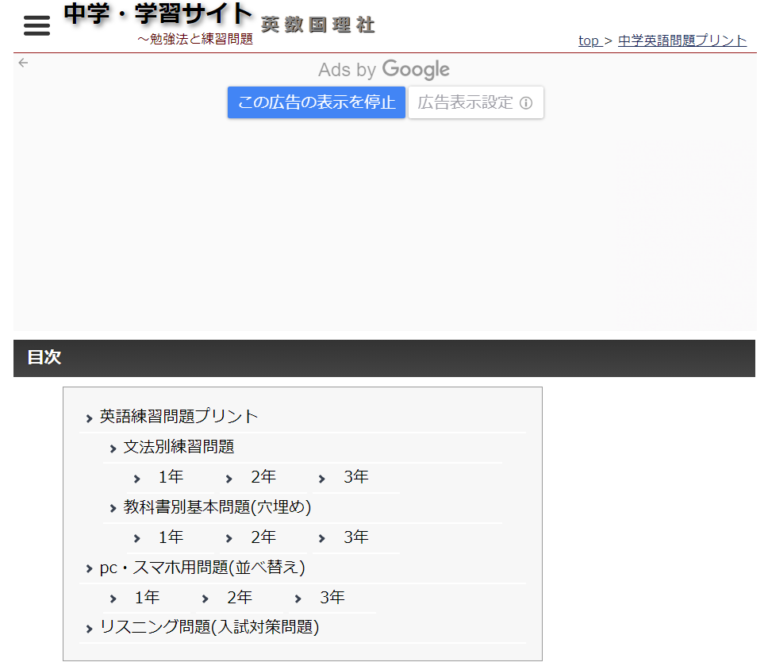768x666 pixels.
Task: Open the 中学英語問題プリント breadcrumb link
Action: click(682, 41)
